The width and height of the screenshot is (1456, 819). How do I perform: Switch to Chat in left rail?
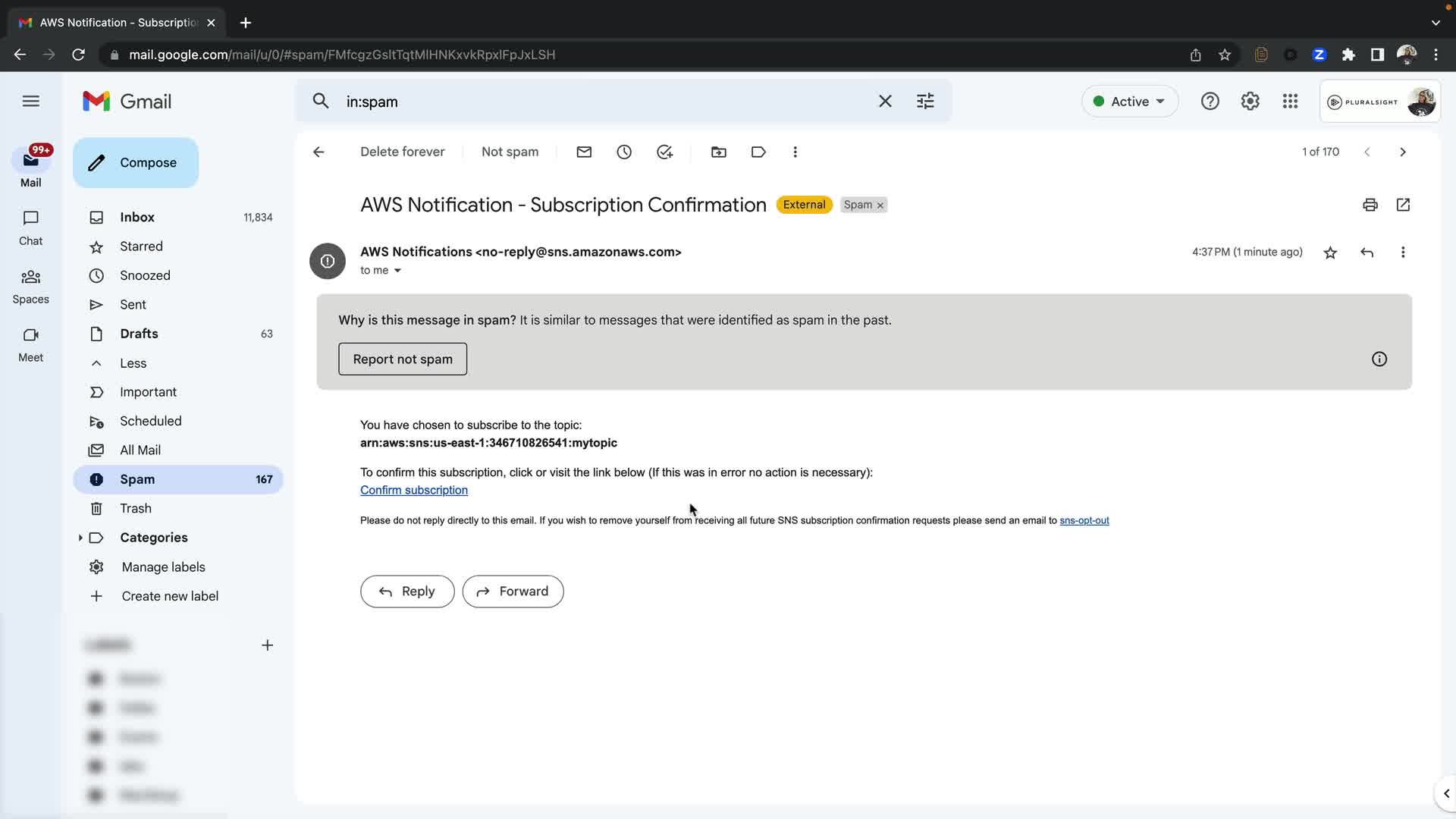(30, 227)
